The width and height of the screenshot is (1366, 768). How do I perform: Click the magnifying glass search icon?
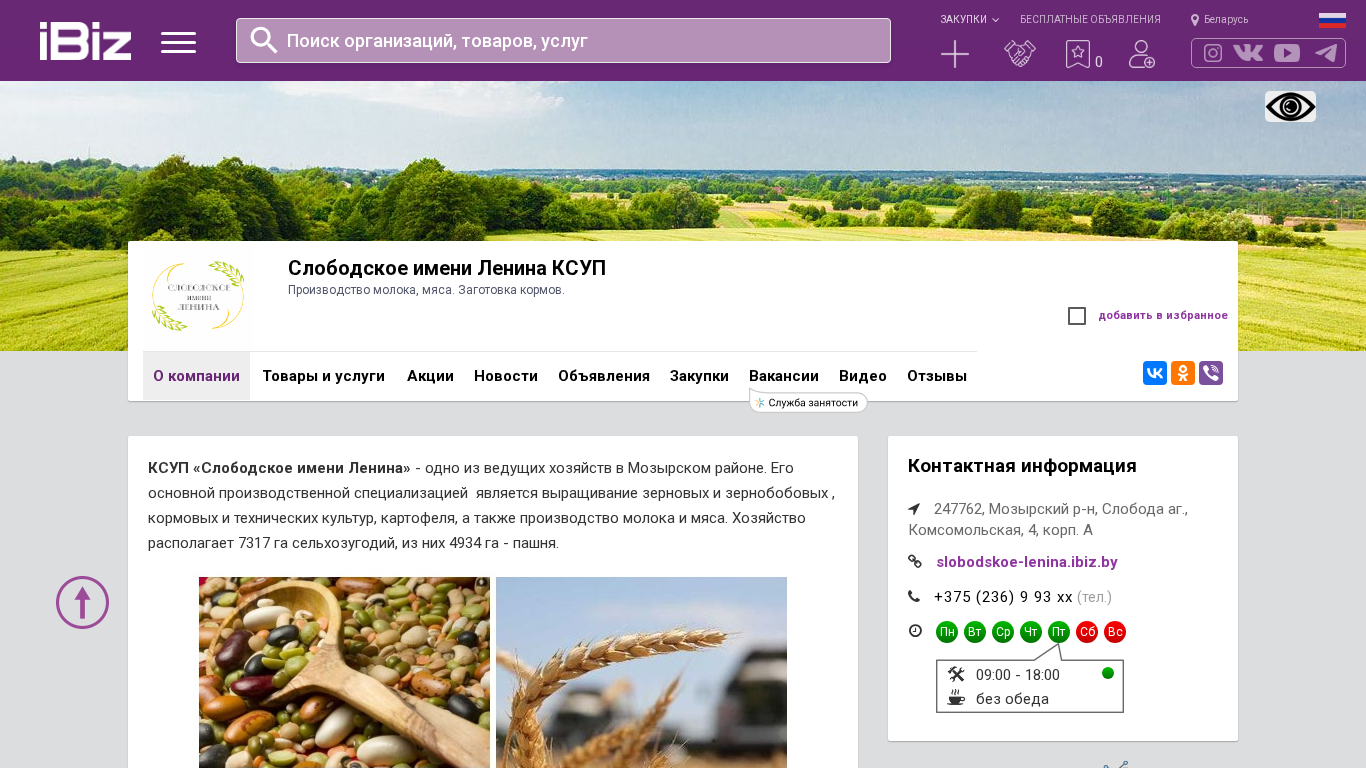[x=264, y=40]
